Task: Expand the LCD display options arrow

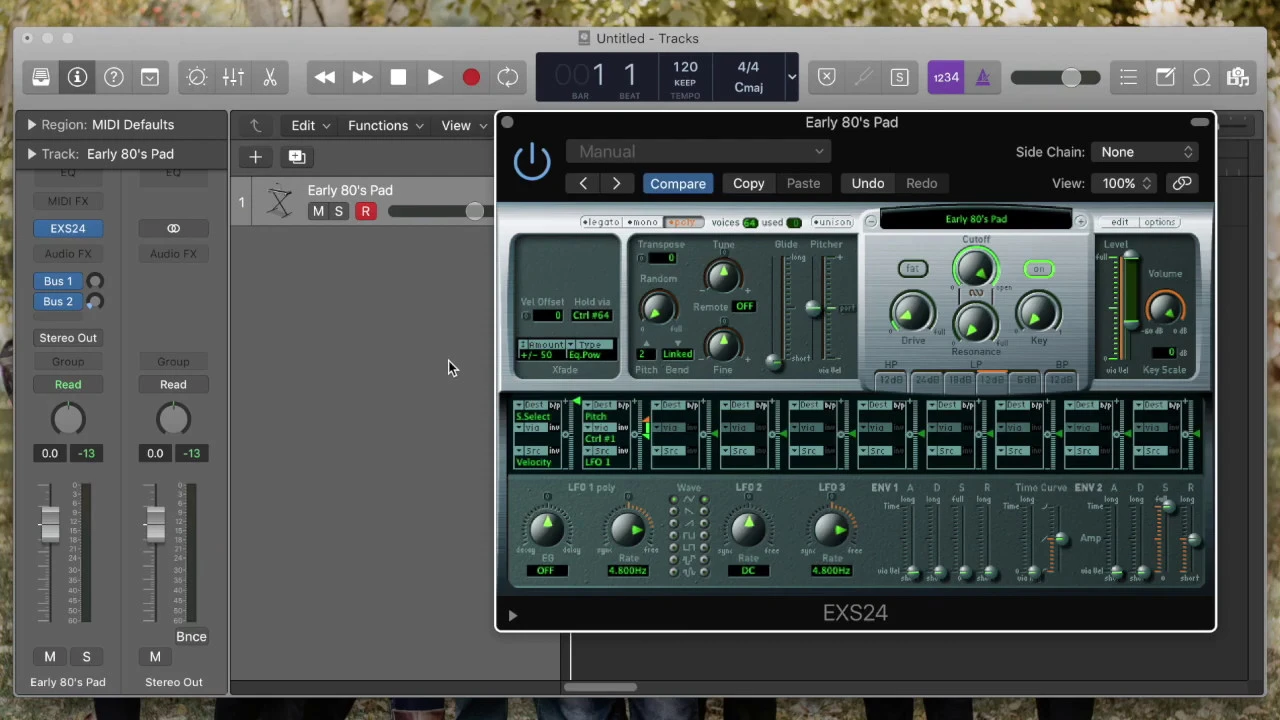Action: 791,77
